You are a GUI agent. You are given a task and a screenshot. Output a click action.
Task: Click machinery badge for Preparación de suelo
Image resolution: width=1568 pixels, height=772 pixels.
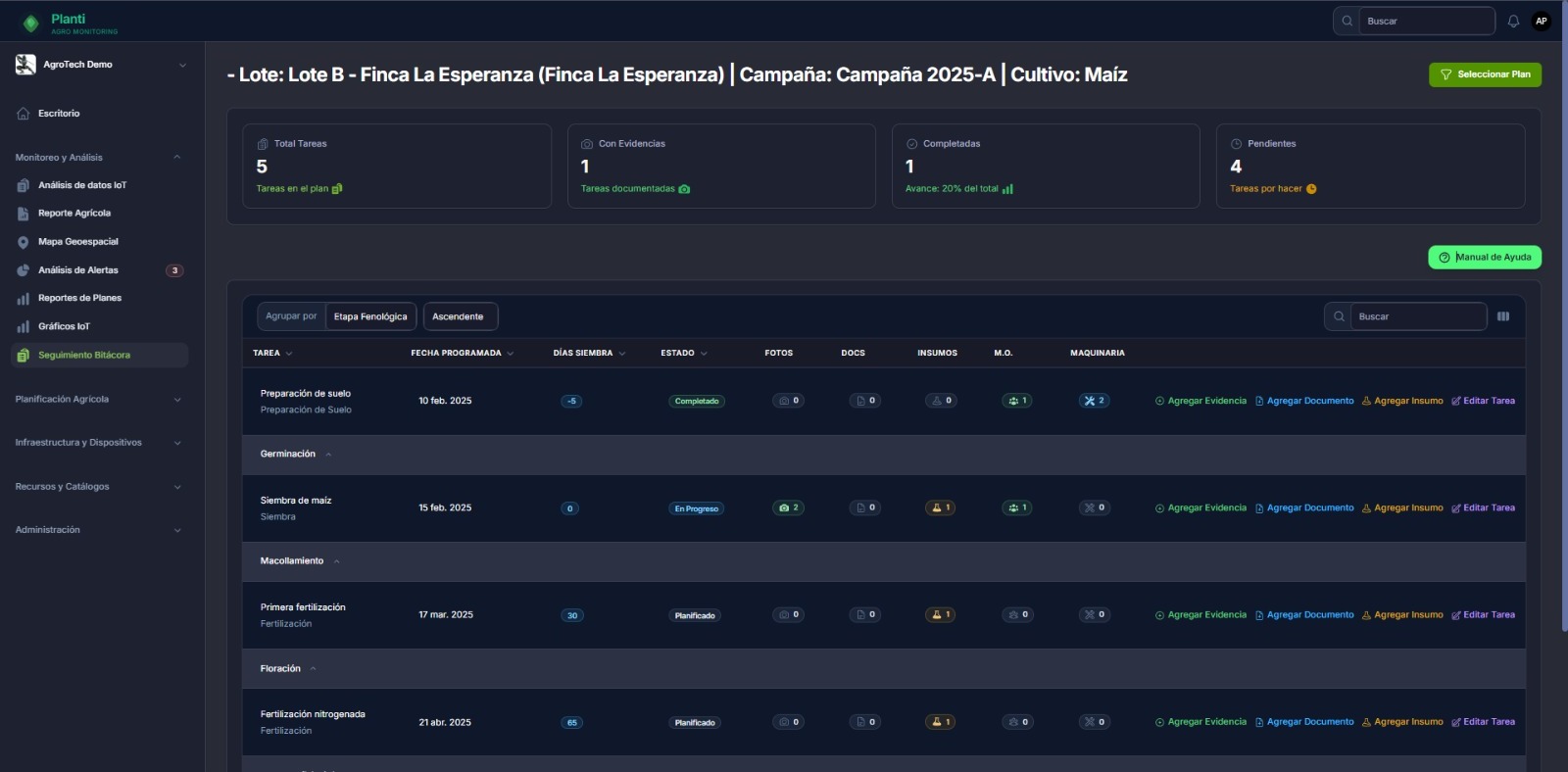point(1094,401)
